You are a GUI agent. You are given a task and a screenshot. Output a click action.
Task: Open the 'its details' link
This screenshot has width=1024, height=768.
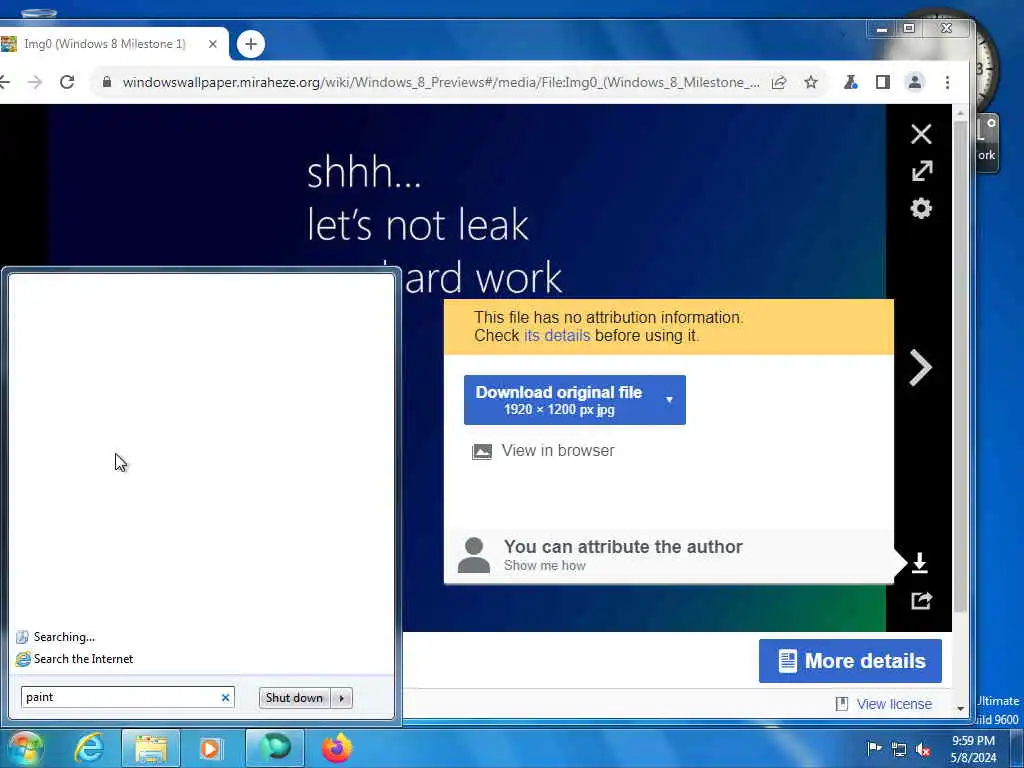click(556, 336)
